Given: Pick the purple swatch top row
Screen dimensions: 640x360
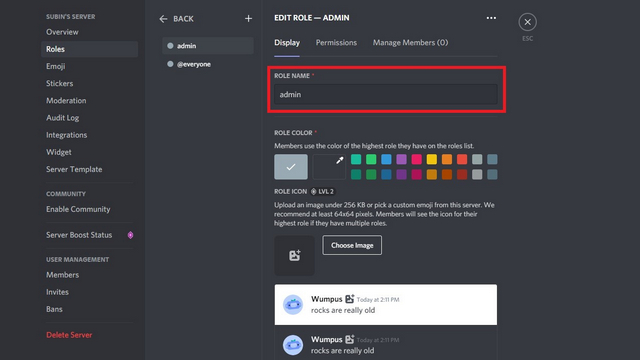Looking at the screenshot, I should [401, 159].
